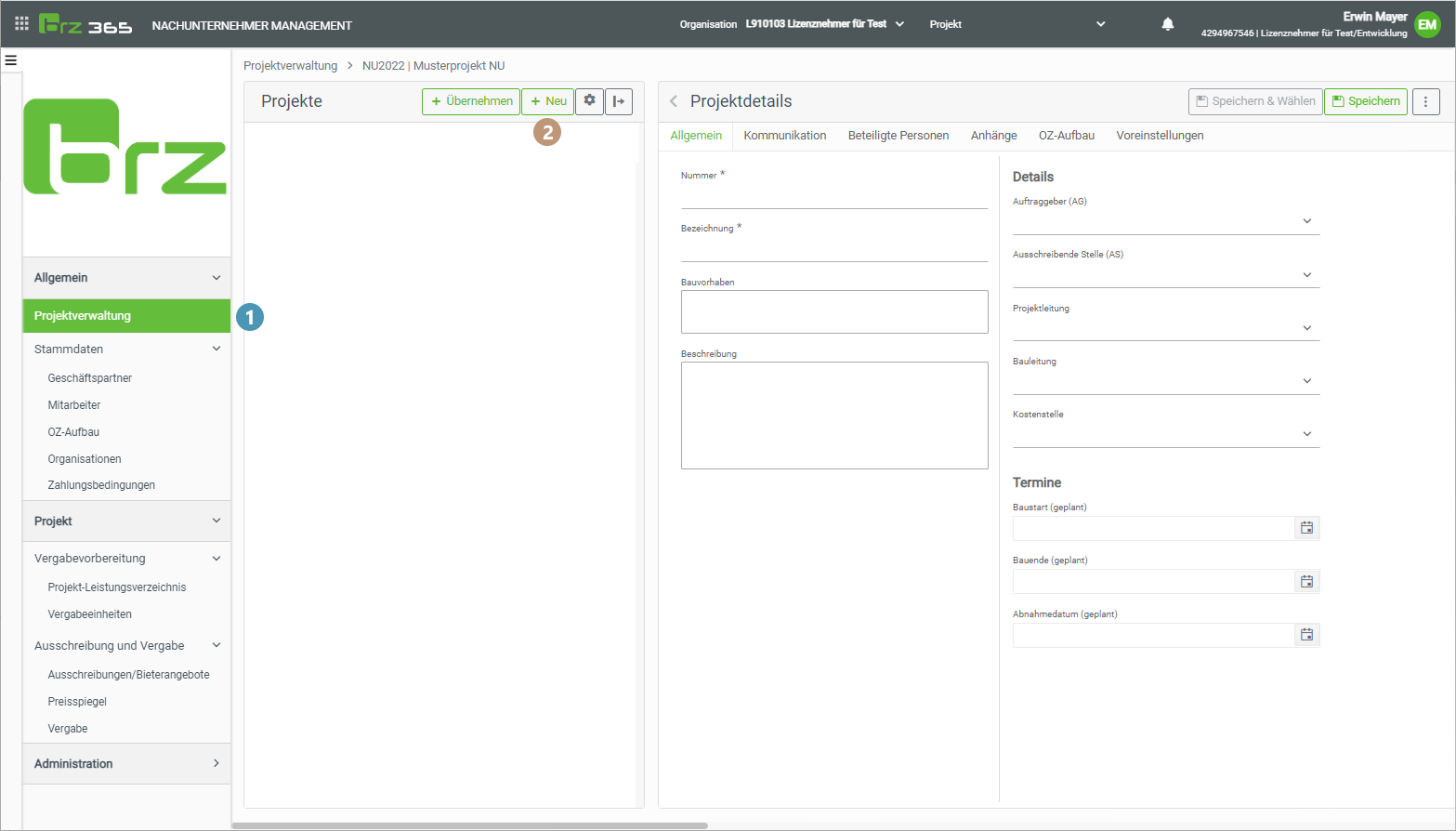The height and width of the screenshot is (831, 1456).
Task: Open the Abnahmedatum calendar picker
Action: pyautogui.click(x=1306, y=635)
